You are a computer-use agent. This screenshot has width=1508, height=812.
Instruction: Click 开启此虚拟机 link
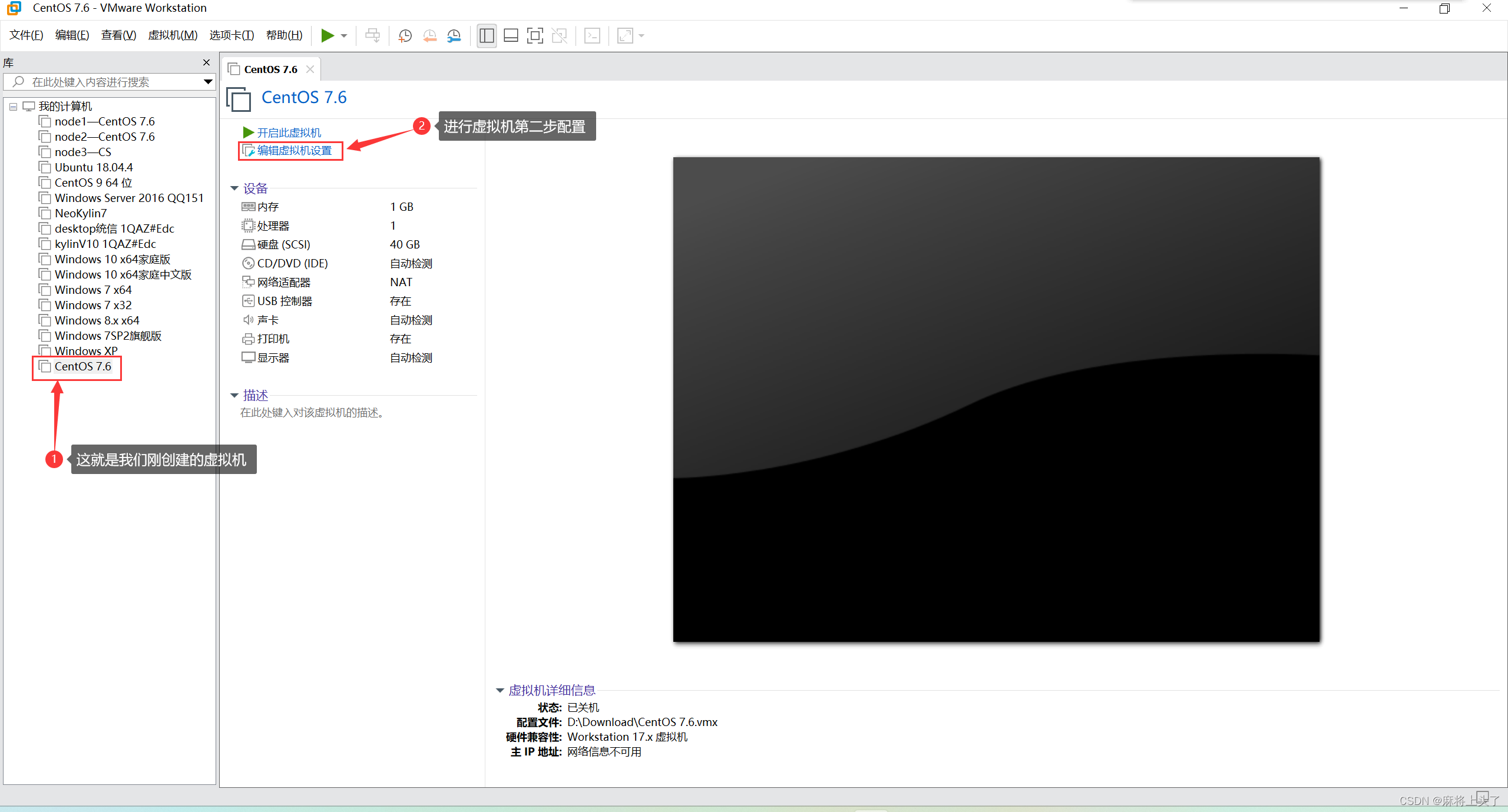[x=289, y=132]
